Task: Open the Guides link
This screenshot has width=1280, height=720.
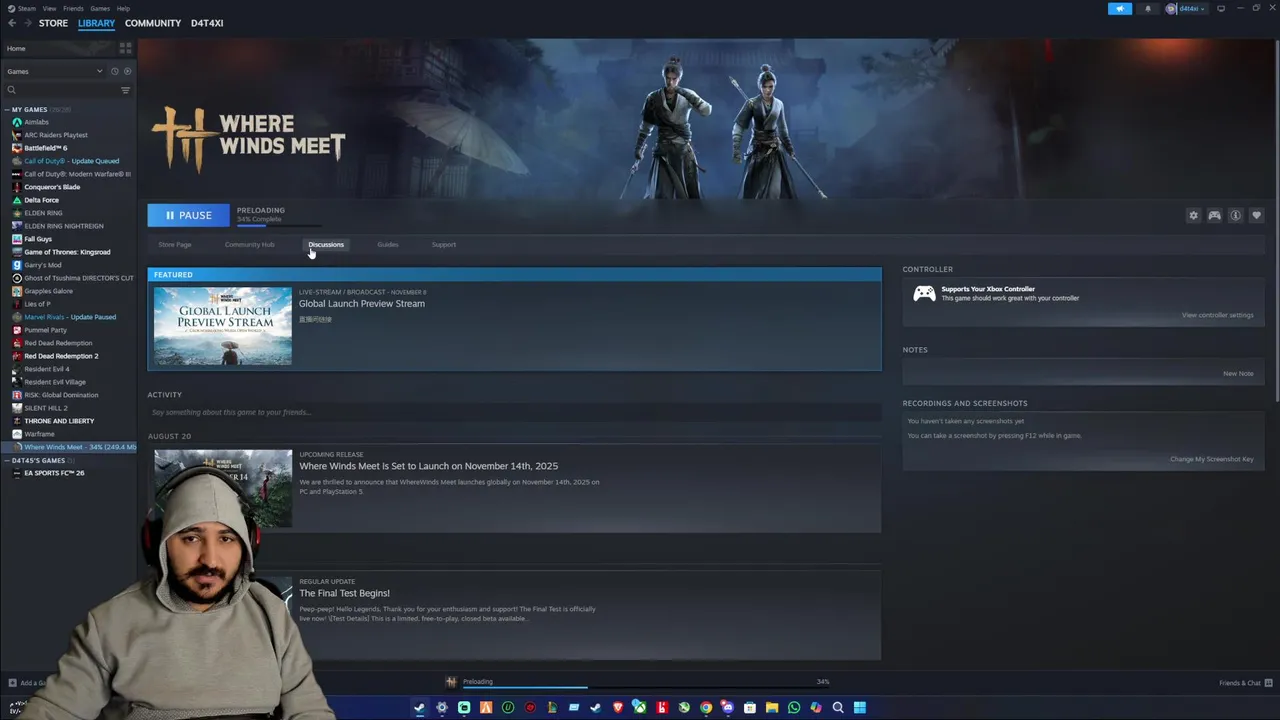Action: click(x=388, y=244)
